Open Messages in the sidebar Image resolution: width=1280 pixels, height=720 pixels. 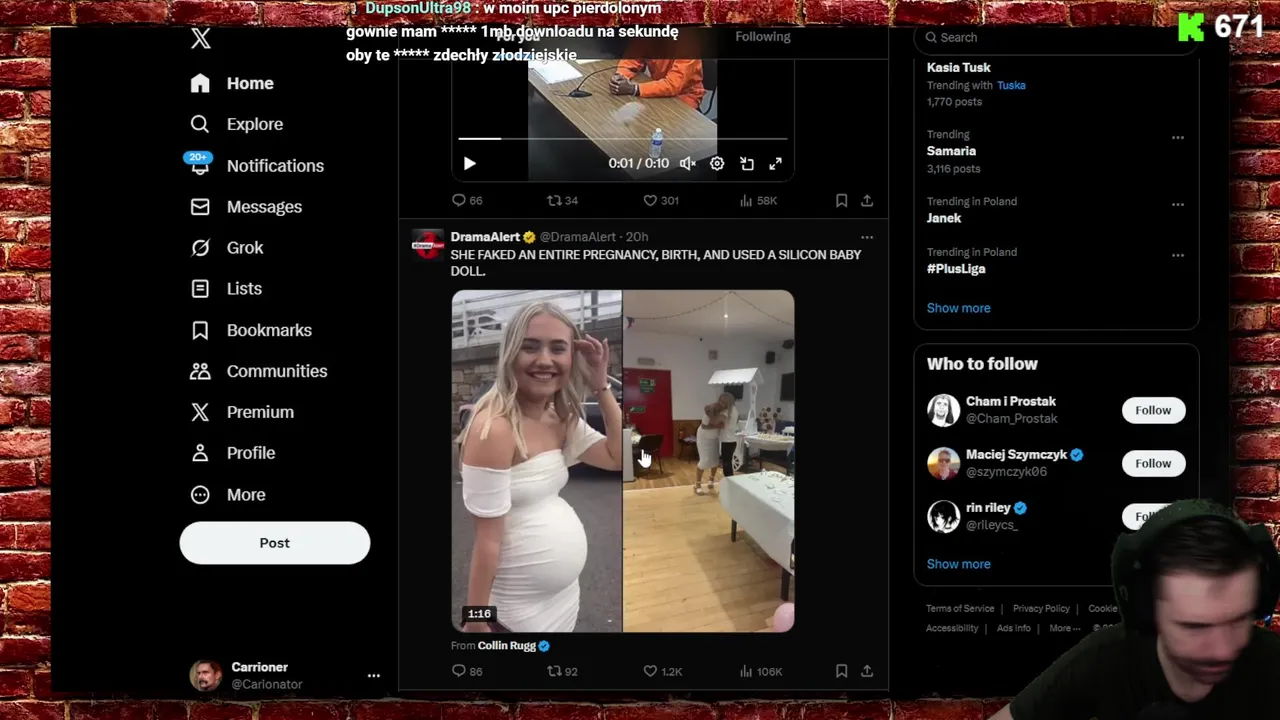coord(246,206)
